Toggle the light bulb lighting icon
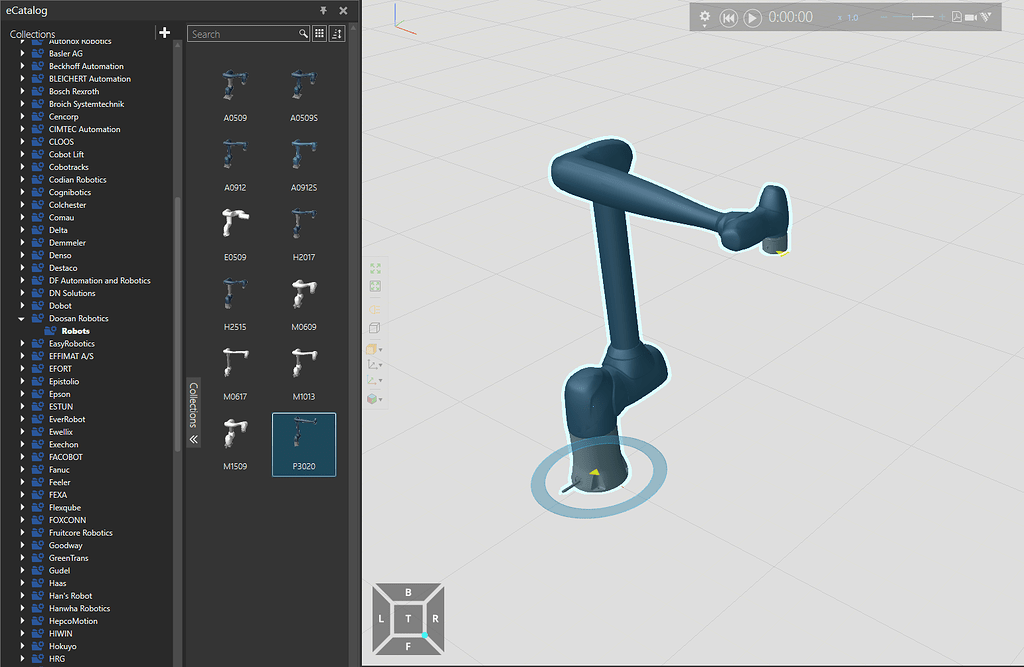Image resolution: width=1024 pixels, height=667 pixels. point(375,308)
